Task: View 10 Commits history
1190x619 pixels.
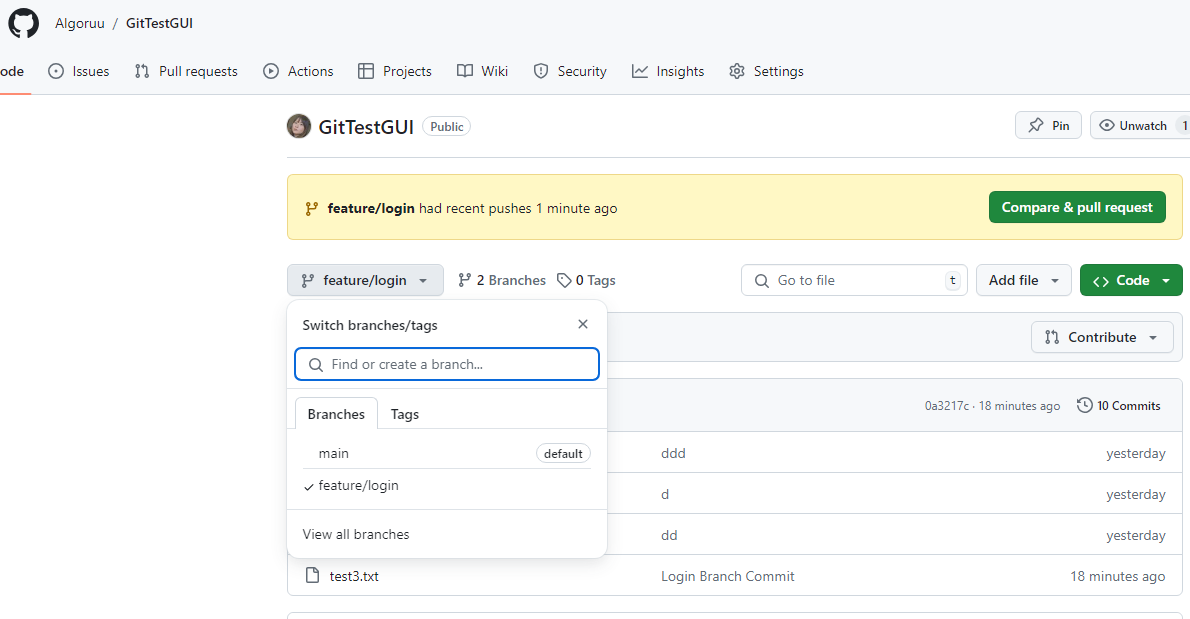Action: click(1119, 406)
